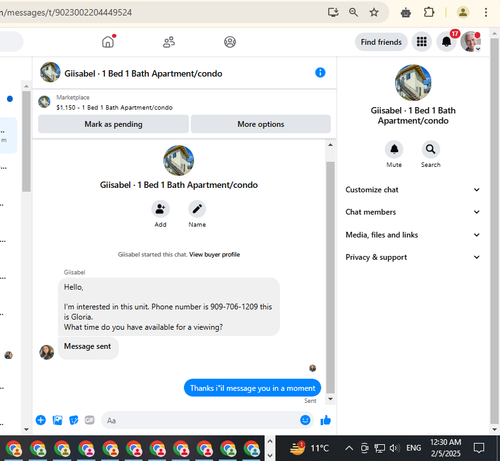Click the conversation list scrollbar thumb
This screenshot has width=500, height=461.
point(26,141)
